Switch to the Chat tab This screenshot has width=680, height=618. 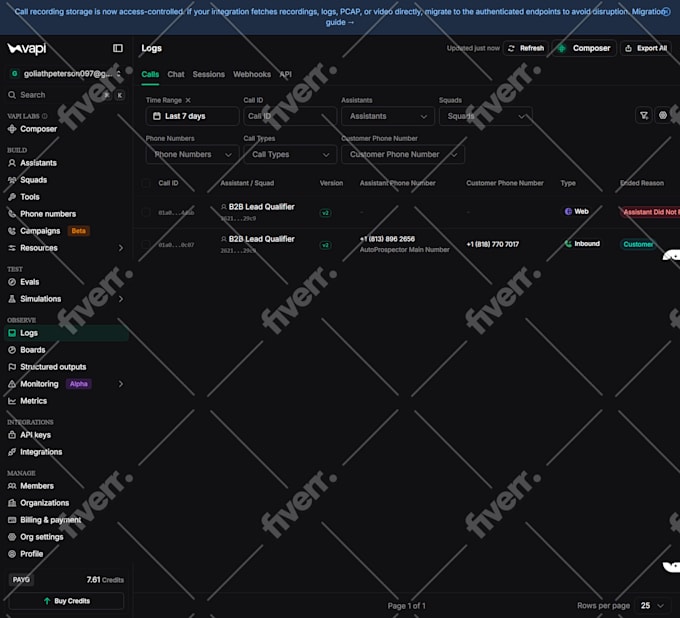(176, 75)
